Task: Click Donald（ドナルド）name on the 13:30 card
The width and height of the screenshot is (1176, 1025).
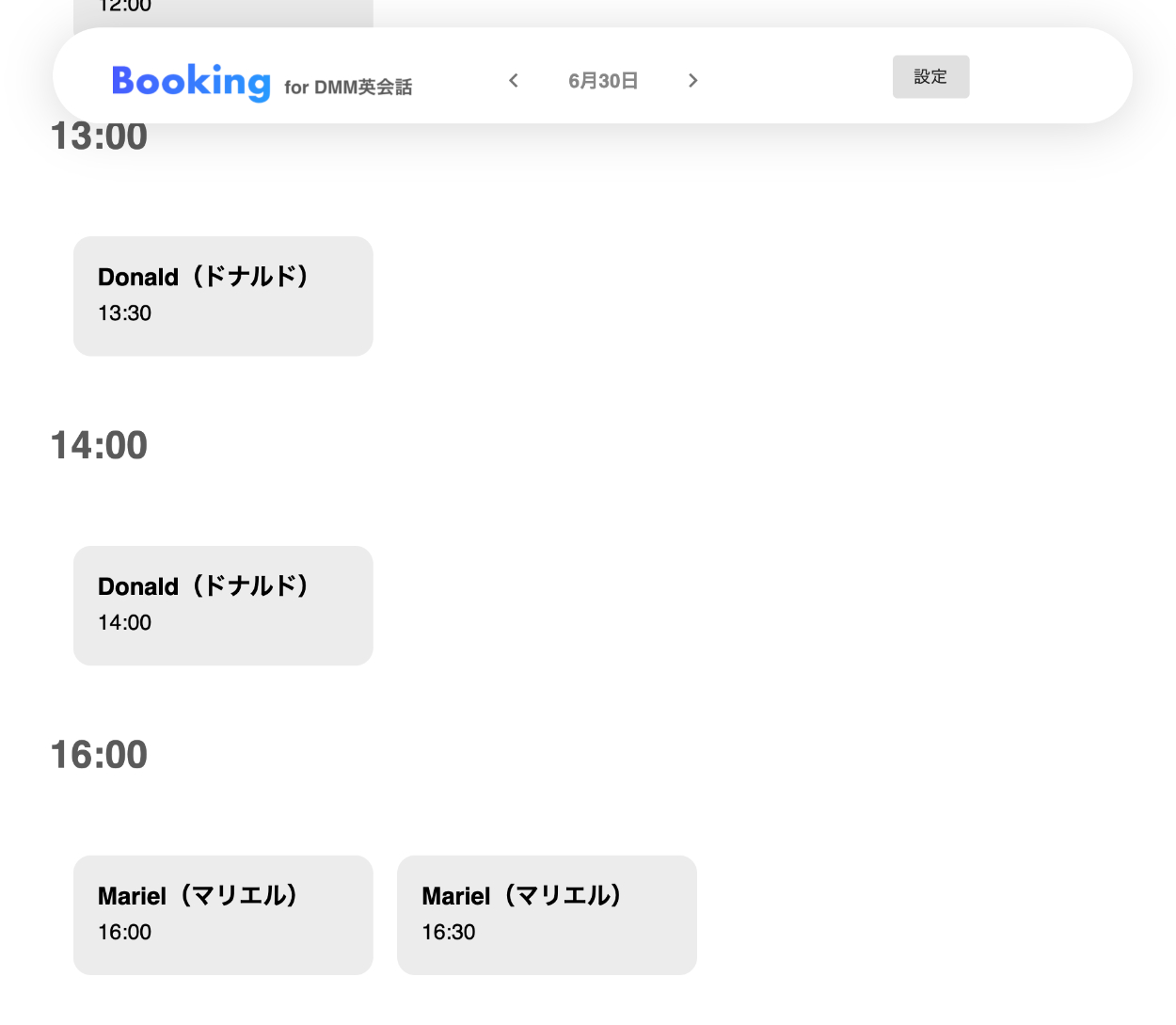Action: click(204, 277)
